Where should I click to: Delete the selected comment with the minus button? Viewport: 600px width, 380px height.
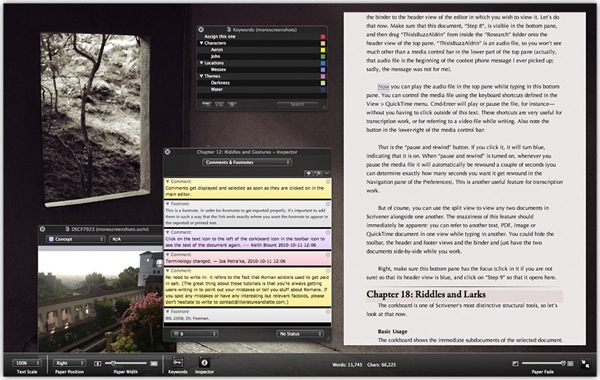click(327, 173)
